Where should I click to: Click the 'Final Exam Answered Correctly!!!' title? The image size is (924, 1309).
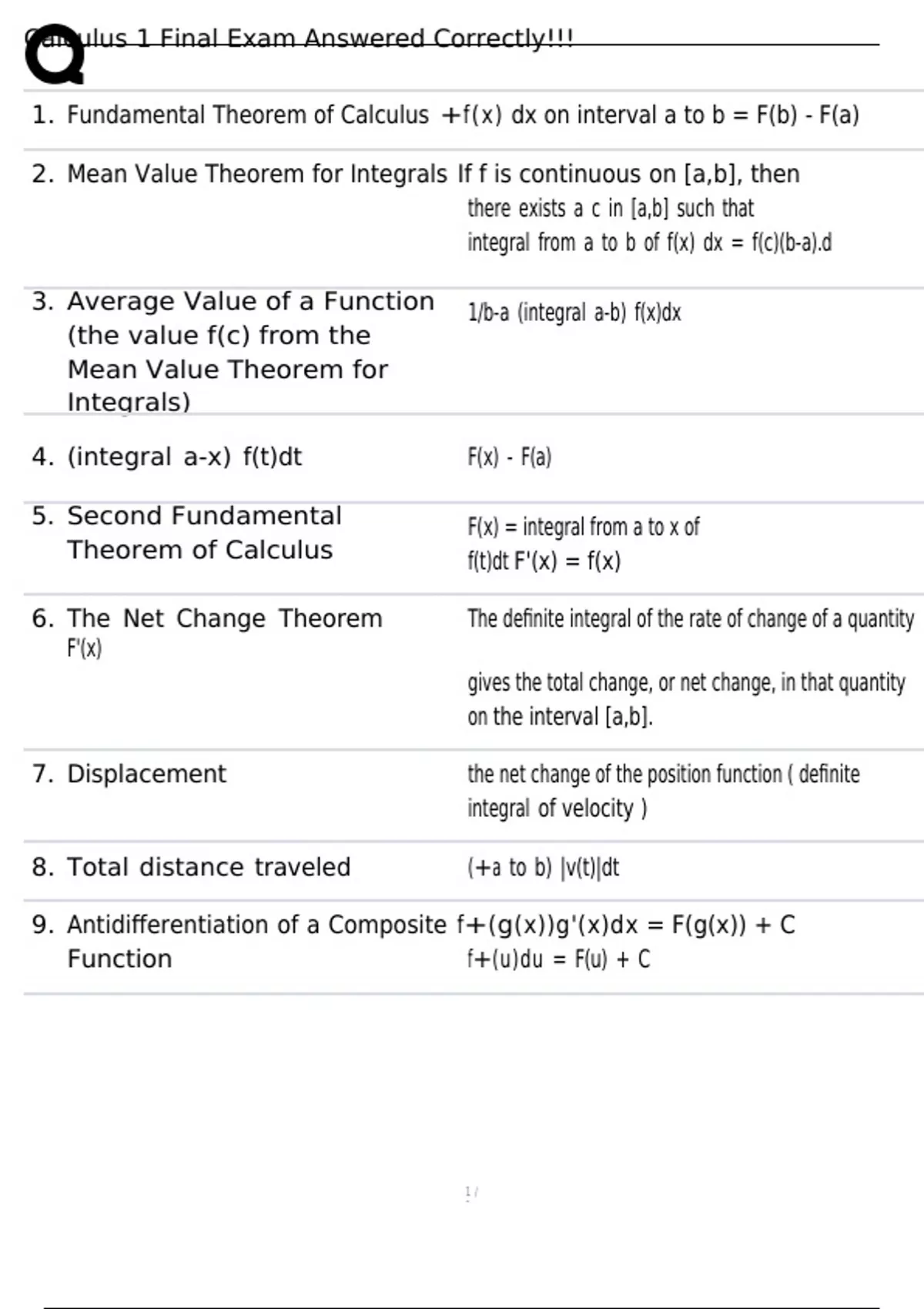click(x=366, y=38)
